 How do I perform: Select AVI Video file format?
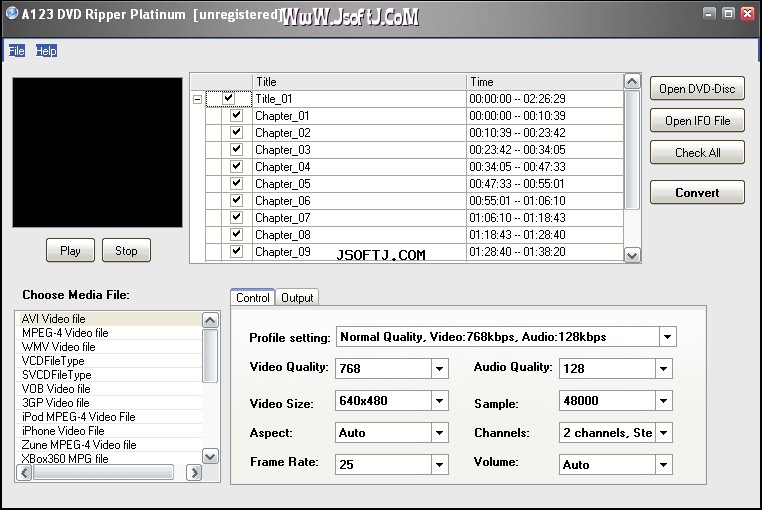(x=109, y=319)
